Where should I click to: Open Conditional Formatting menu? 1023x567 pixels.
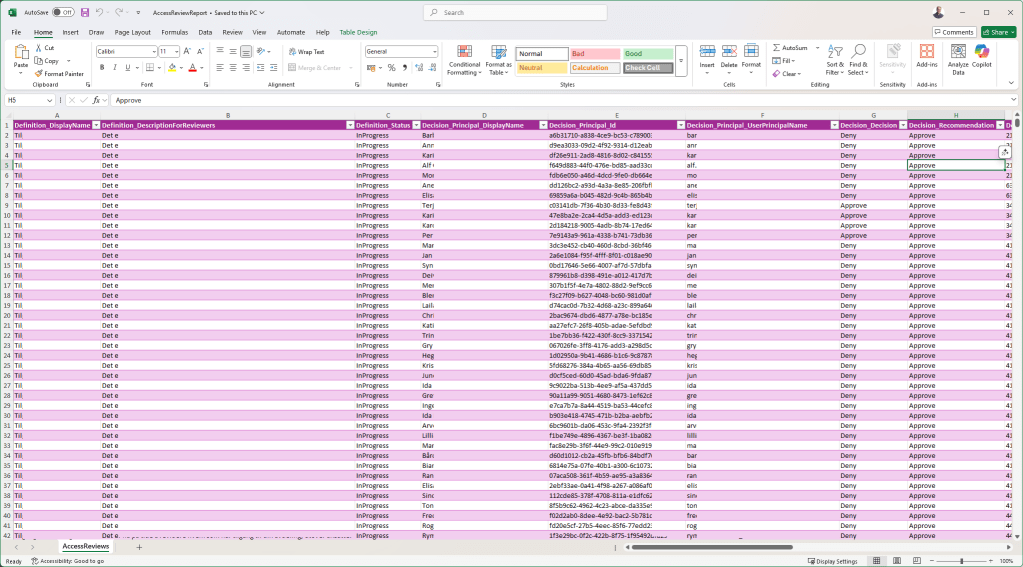(464, 61)
